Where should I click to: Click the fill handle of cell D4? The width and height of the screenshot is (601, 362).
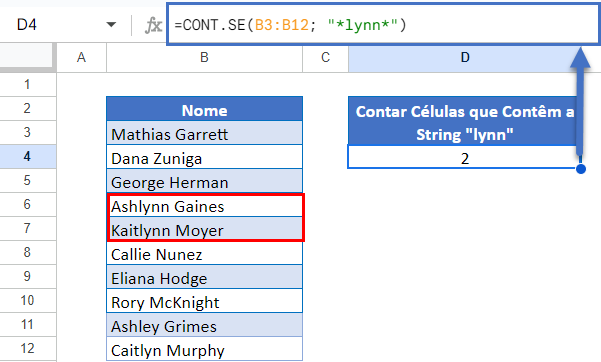[581, 168]
